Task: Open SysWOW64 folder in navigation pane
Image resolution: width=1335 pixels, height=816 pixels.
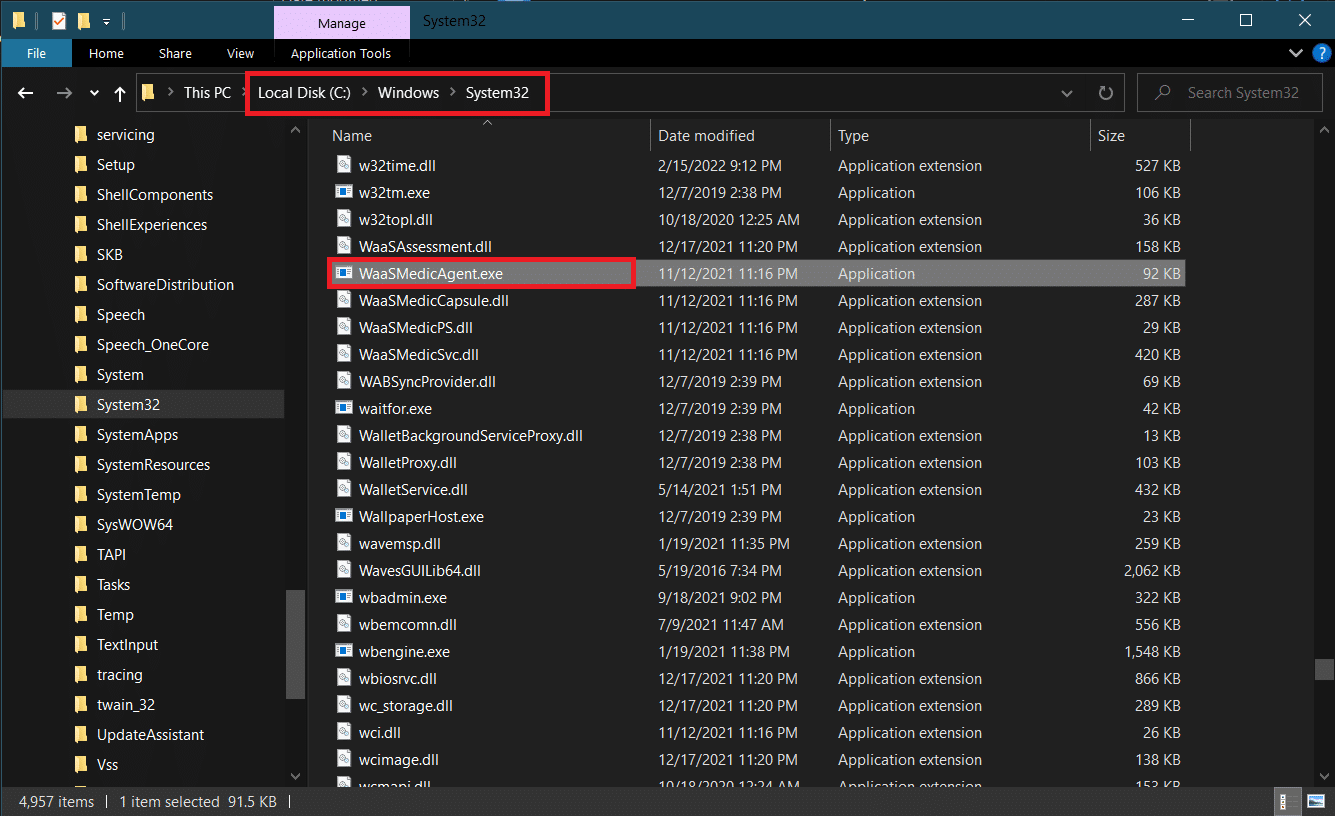Action: point(134,525)
